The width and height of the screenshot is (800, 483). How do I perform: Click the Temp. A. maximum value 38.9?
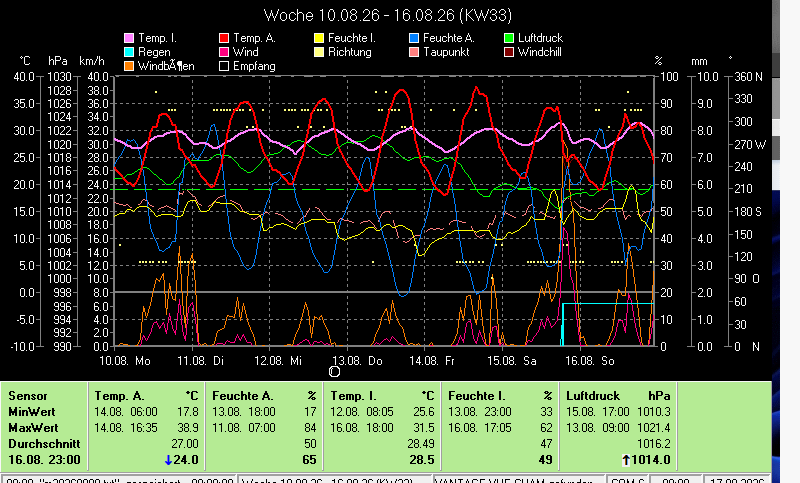(188, 428)
